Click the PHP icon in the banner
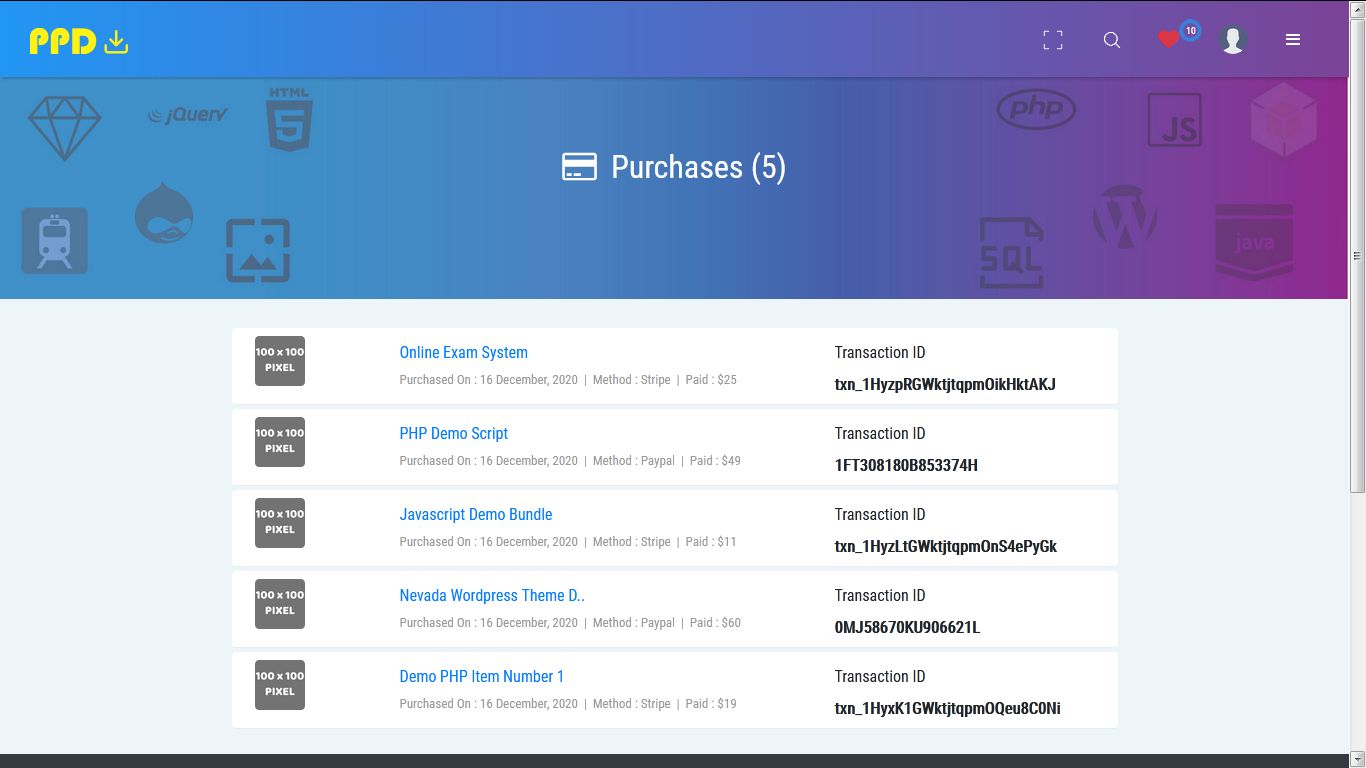 tap(1036, 109)
